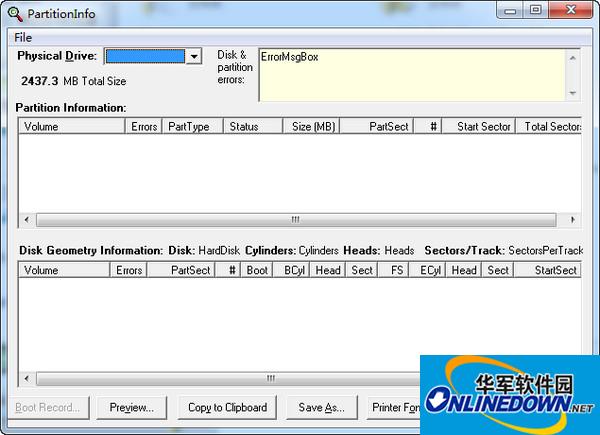The image size is (600, 435).
Task: Click the Size (MB) column header
Action: [312, 127]
